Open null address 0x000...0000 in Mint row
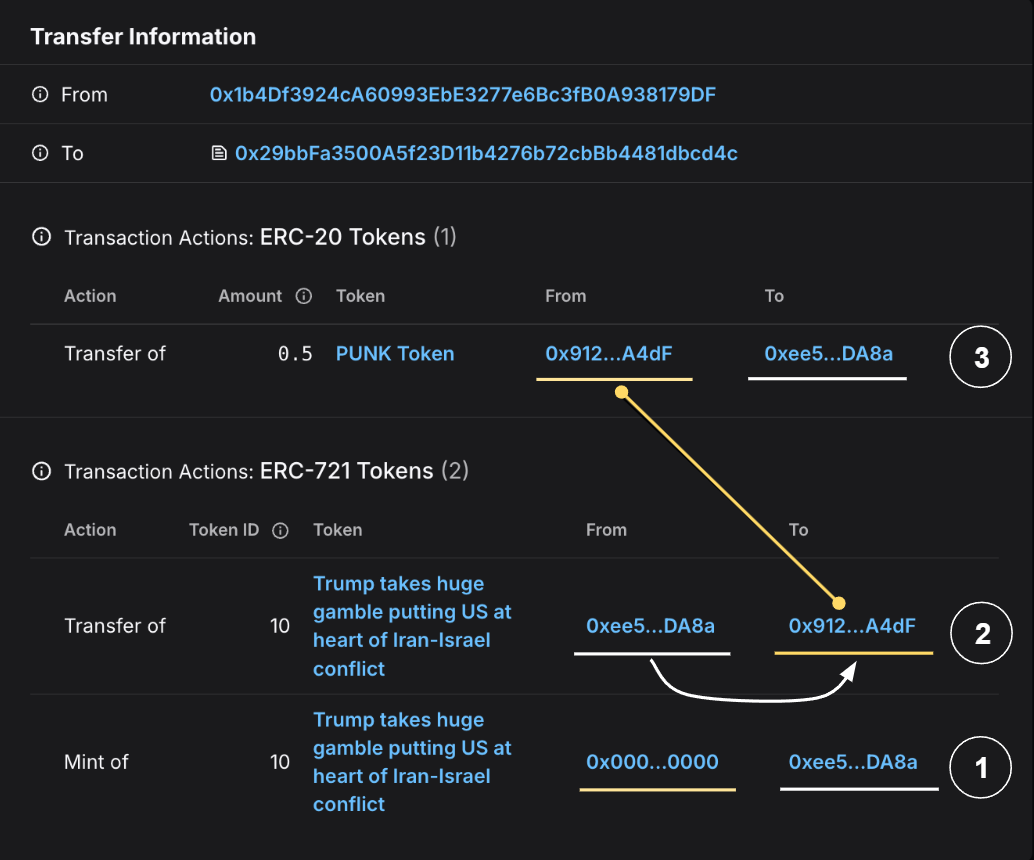The image size is (1034, 860). tap(652, 762)
